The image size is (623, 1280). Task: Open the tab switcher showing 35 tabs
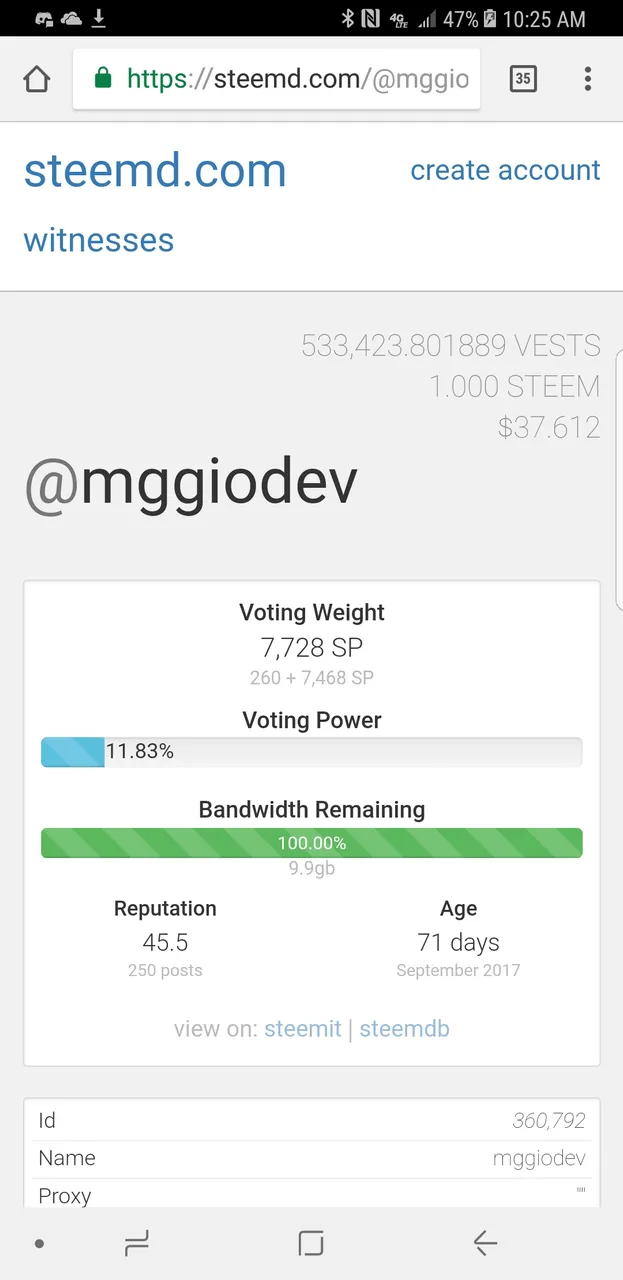(x=523, y=79)
